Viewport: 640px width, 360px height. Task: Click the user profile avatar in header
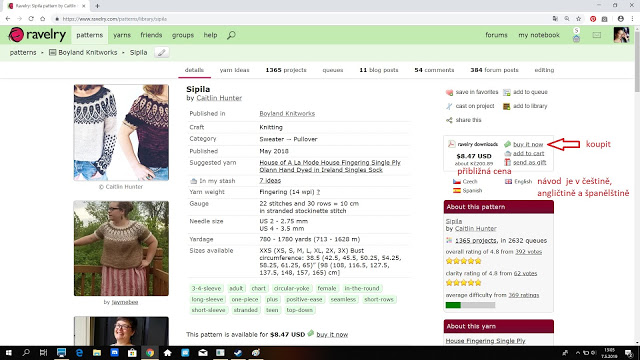point(621,35)
